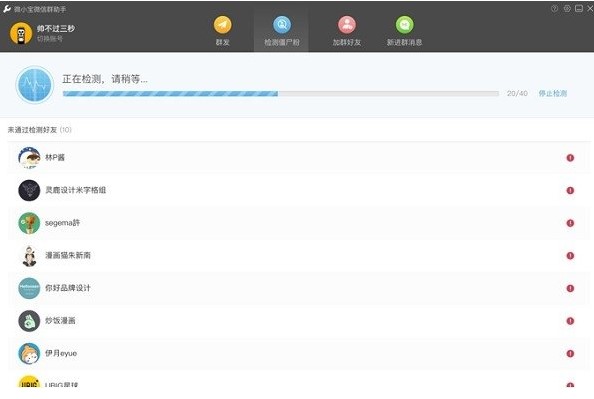
Task: Click the blue heartbeat monitor detection icon
Action: (34, 84)
